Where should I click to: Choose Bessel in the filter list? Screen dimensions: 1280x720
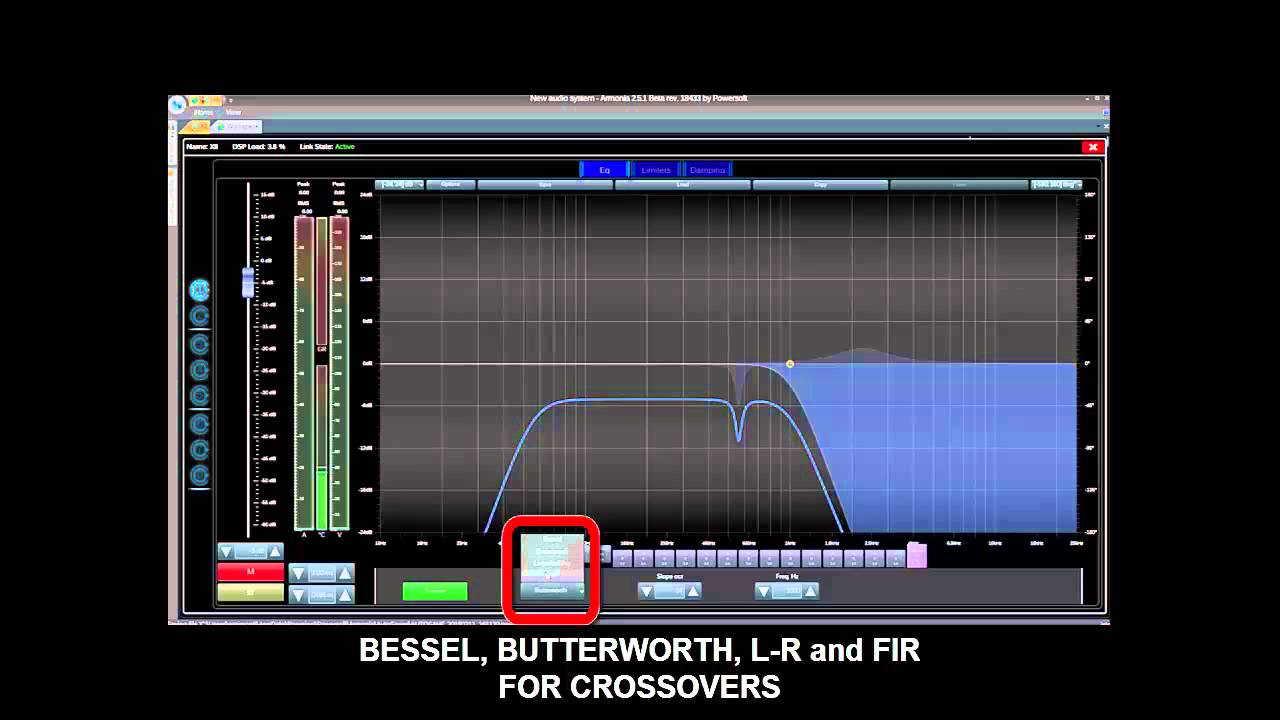[552, 540]
